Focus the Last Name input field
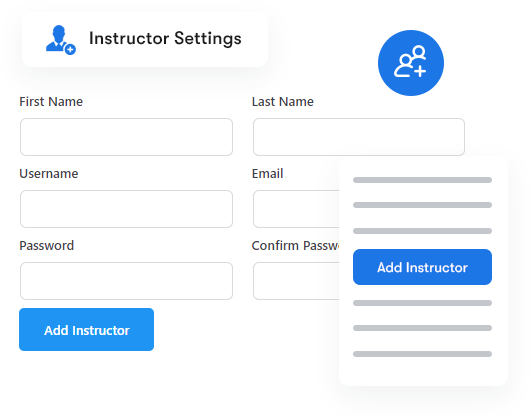 point(359,137)
